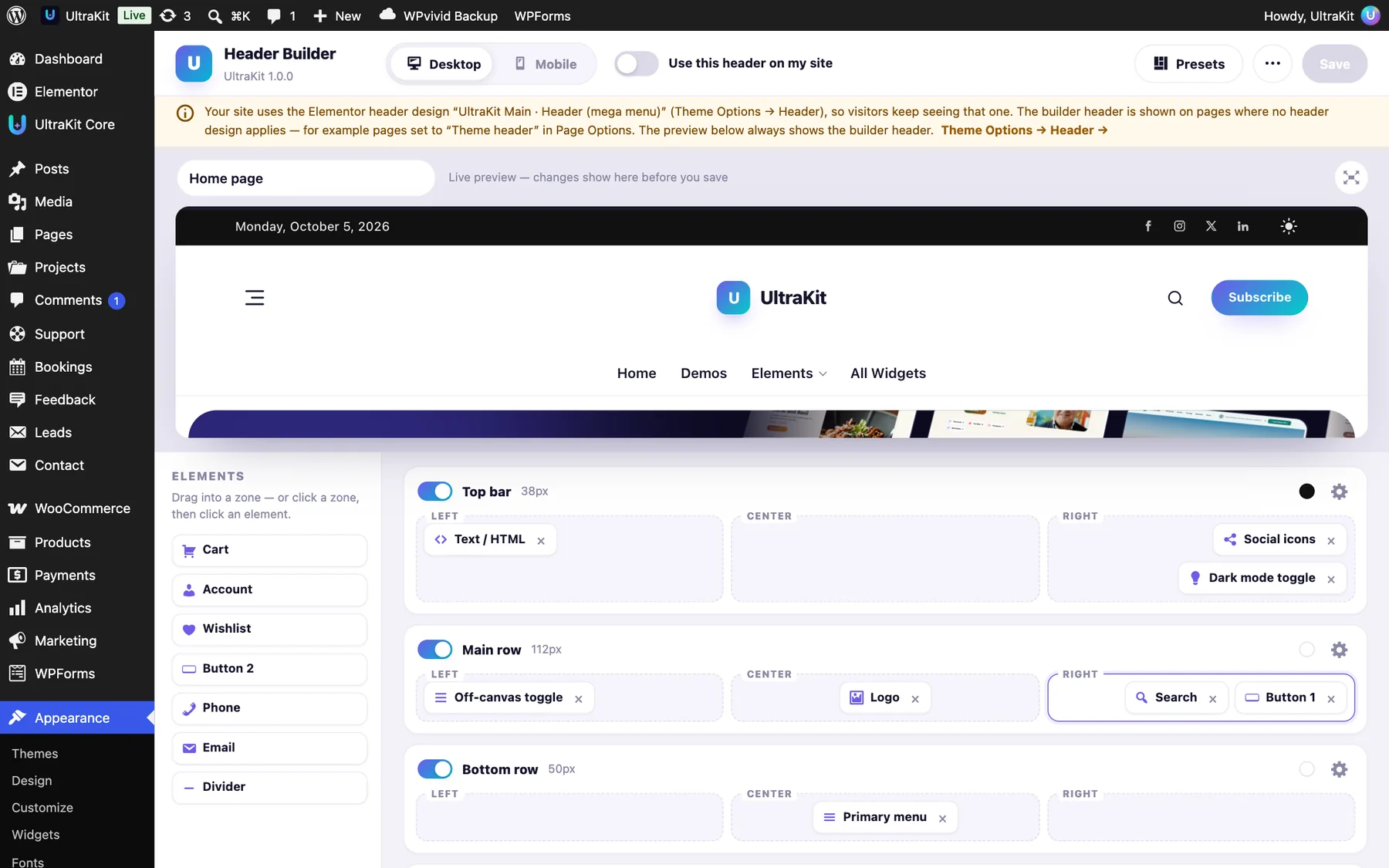1389x868 pixels.
Task: Toggle dark mode sun icon in preview
Action: [1288, 226]
